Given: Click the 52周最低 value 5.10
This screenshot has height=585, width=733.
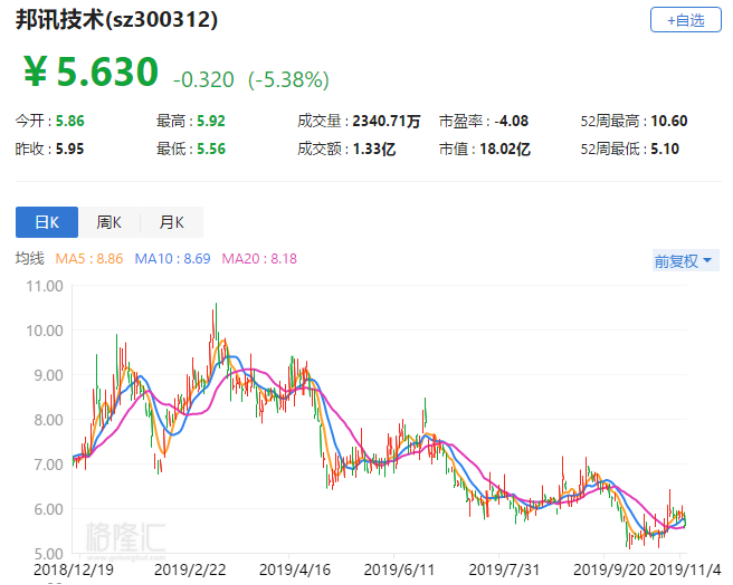Looking at the screenshot, I should [665, 149].
